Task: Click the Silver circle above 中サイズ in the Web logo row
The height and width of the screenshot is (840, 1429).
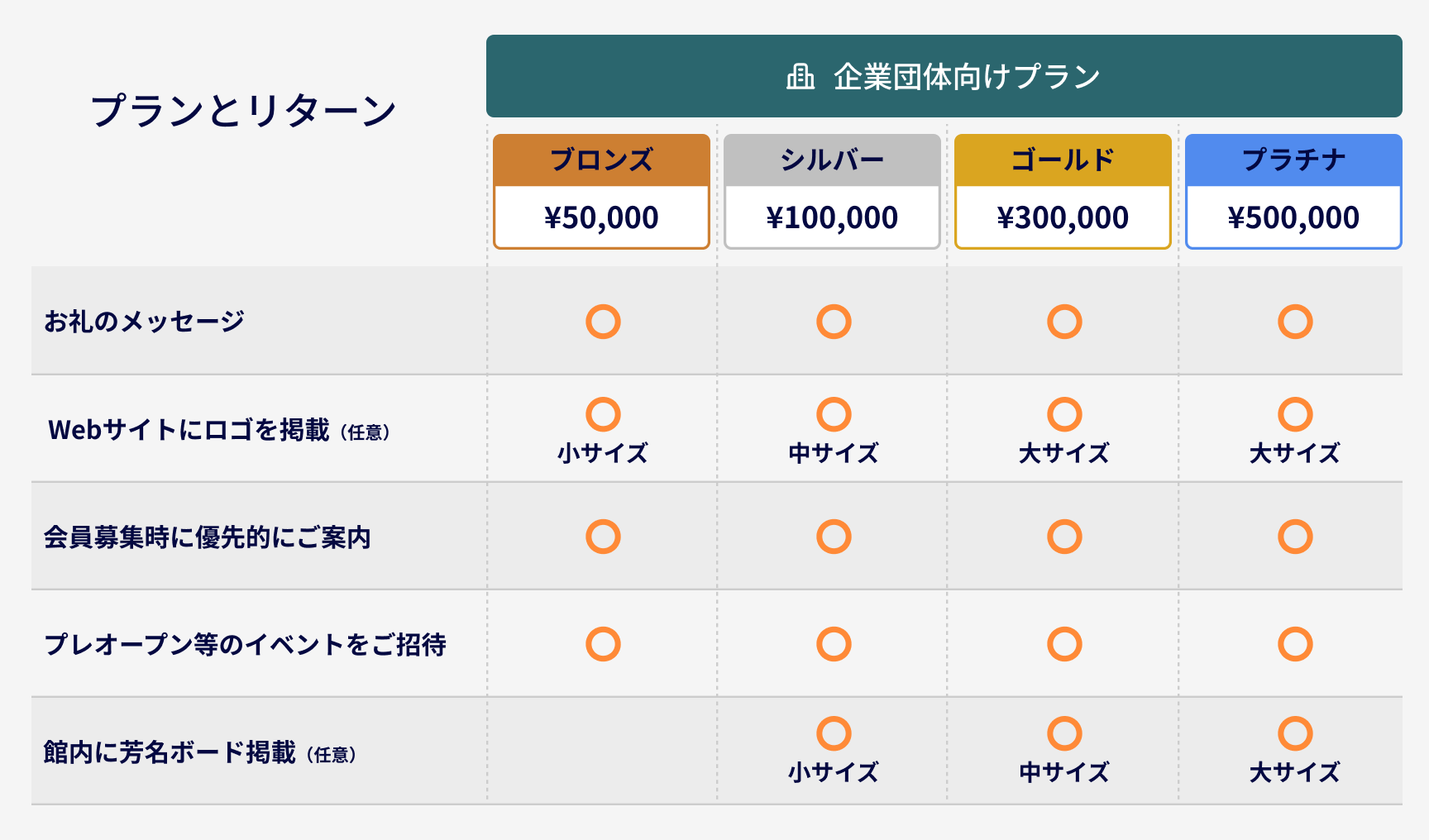Action: point(833,414)
